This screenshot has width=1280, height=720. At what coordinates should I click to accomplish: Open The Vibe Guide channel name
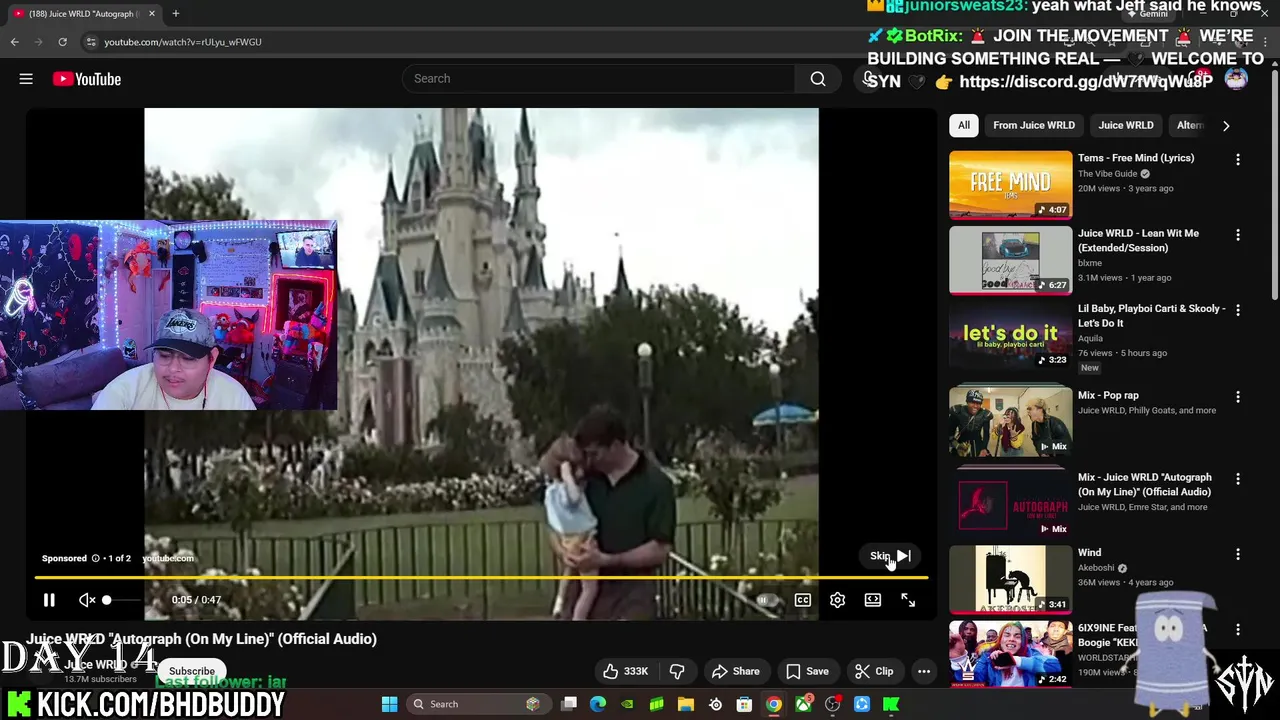pos(1108,174)
